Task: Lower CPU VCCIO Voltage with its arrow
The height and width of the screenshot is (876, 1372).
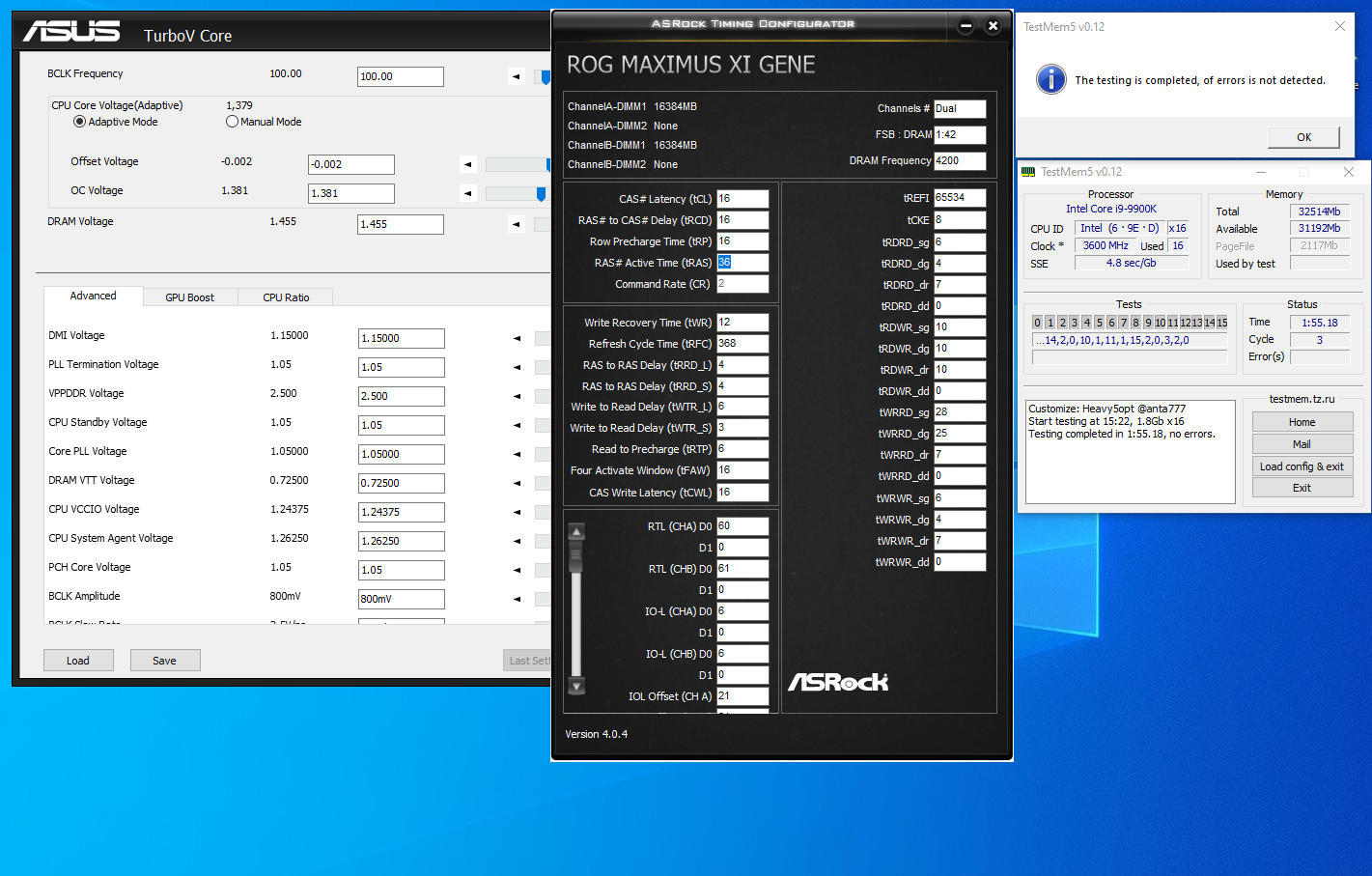Action: (x=517, y=512)
